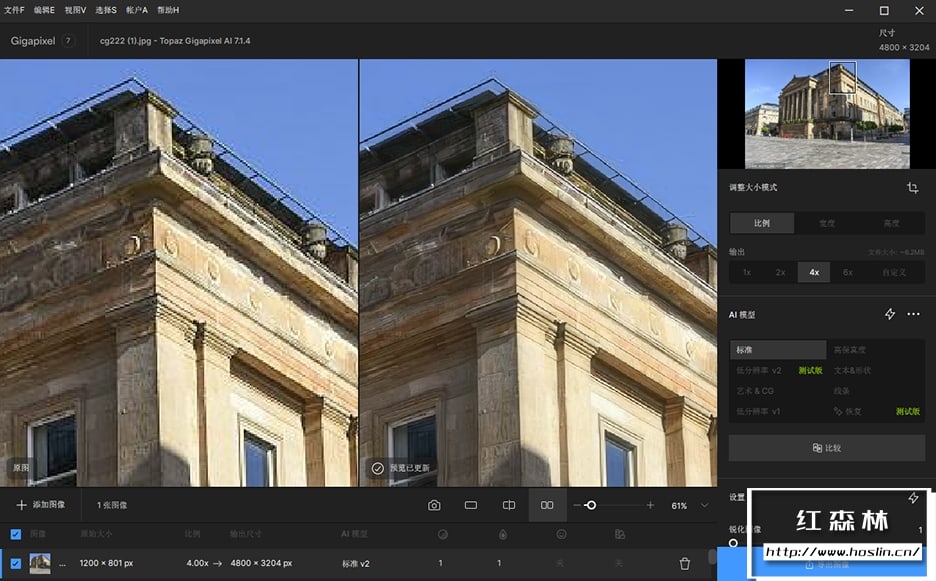The width and height of the screenshot is (936, 581).
Task: Switch resize mode to 宽度 tab
Action: 827,223
